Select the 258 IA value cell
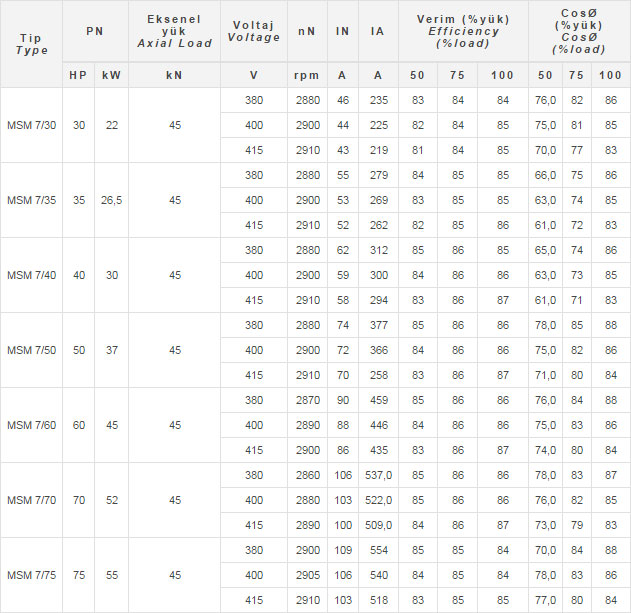This screenshot has width=631, height=613. tap(378, 375)
